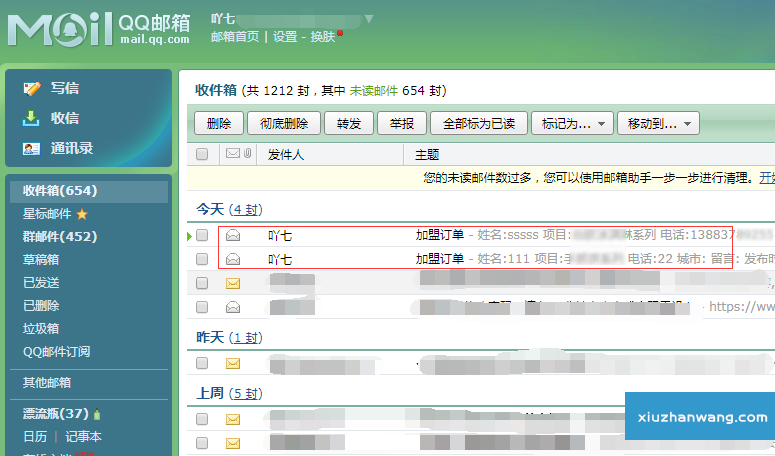
Task: Click the green bottle icon next to 漂流瓶
Action: 97,414
